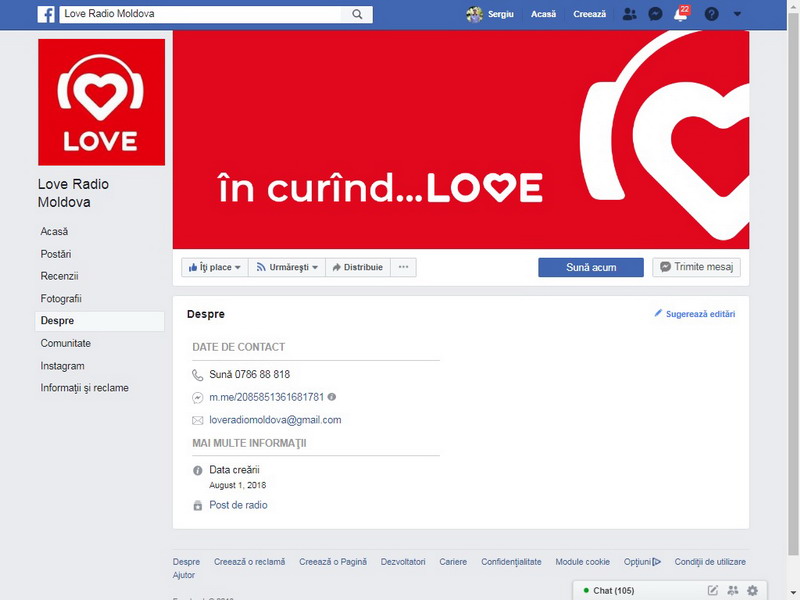This screenshot has height=600, width=800.
Task: Open the Postări tab in sidebar
Action: (x=56, y=254)
